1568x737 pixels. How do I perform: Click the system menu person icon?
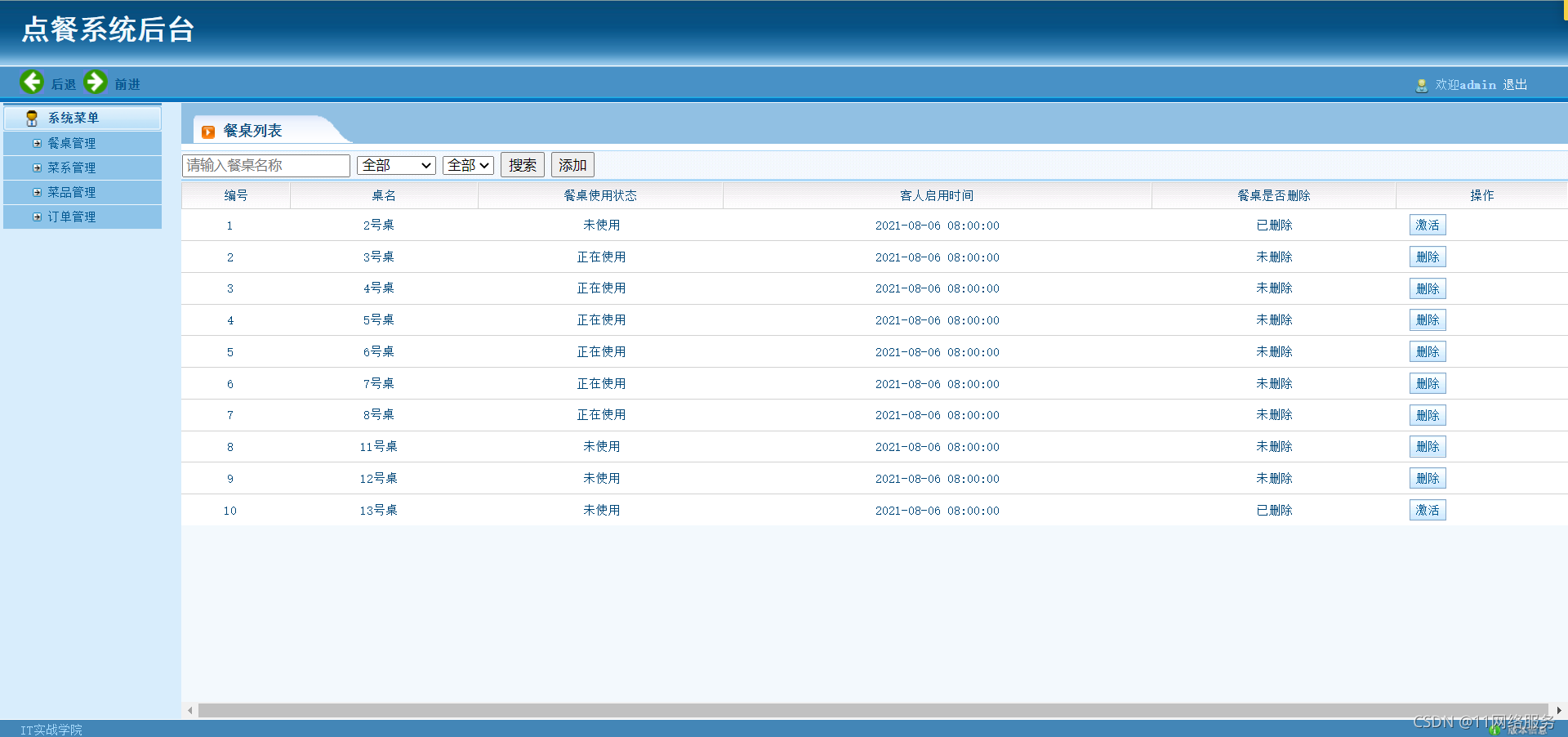pyautogui.click(x=32, y=118)
